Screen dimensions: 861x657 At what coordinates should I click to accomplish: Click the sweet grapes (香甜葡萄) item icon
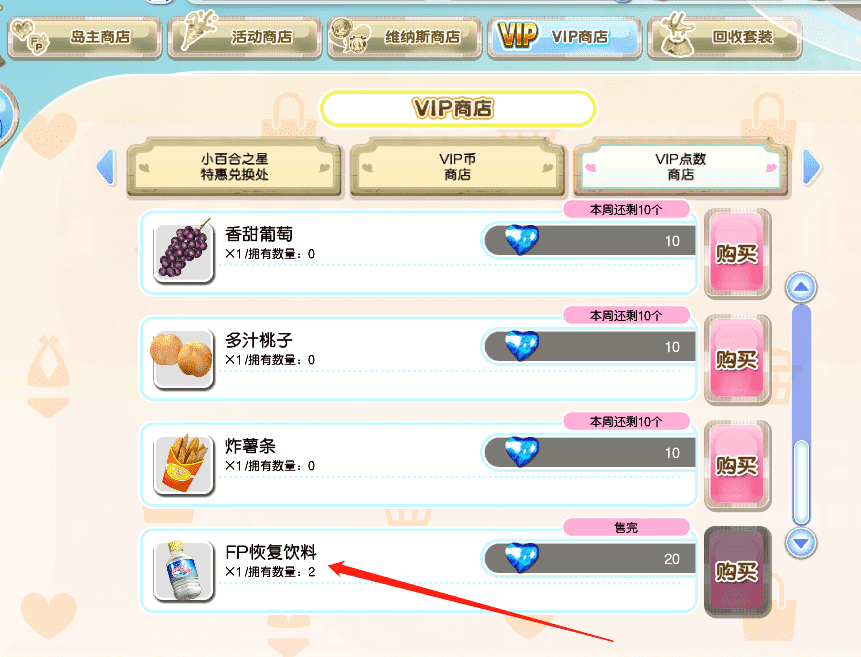click(184, 253)
